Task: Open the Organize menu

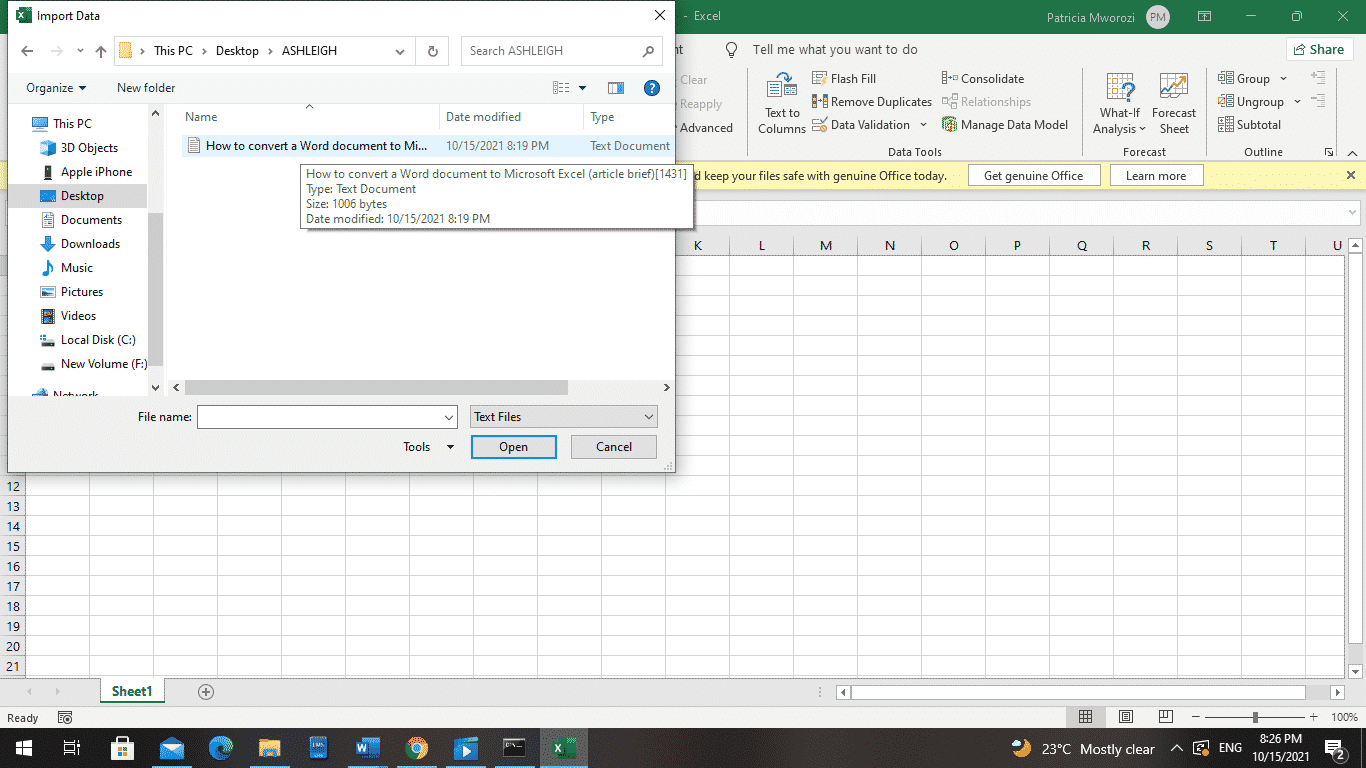Action: tap(55, 88)
